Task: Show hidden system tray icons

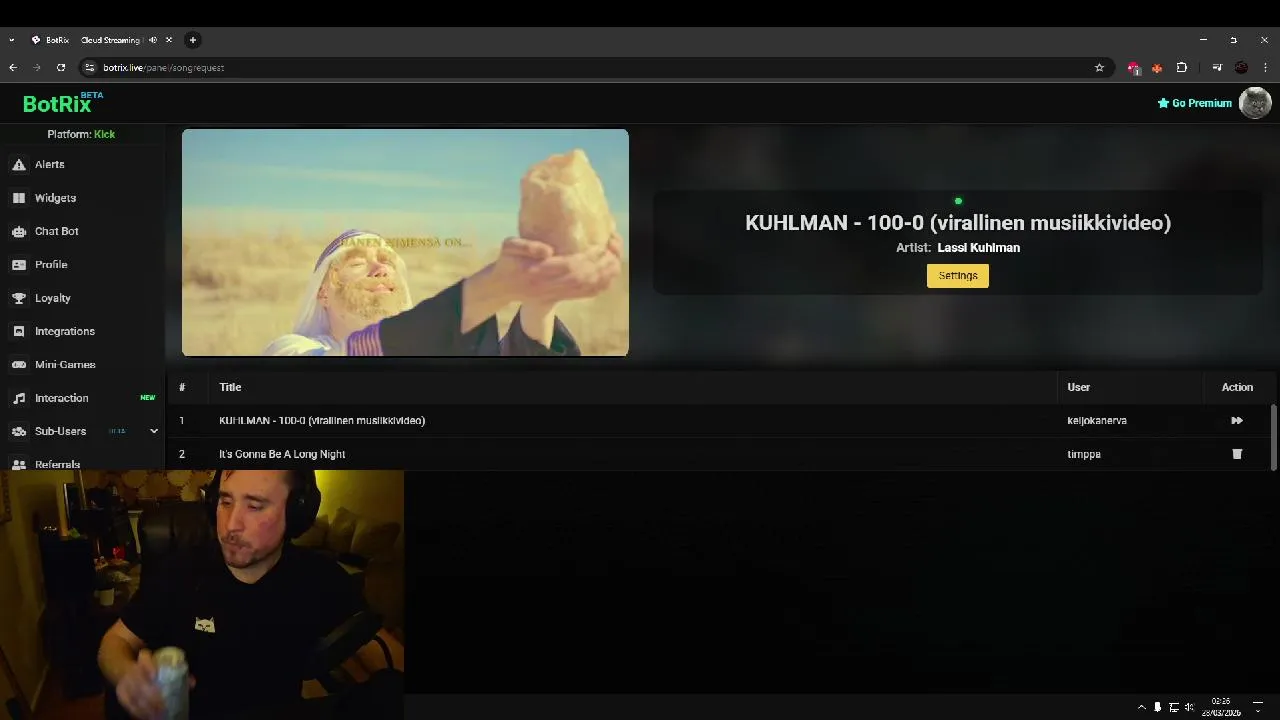Action: pyautogui.click(x=1141, y=707)
